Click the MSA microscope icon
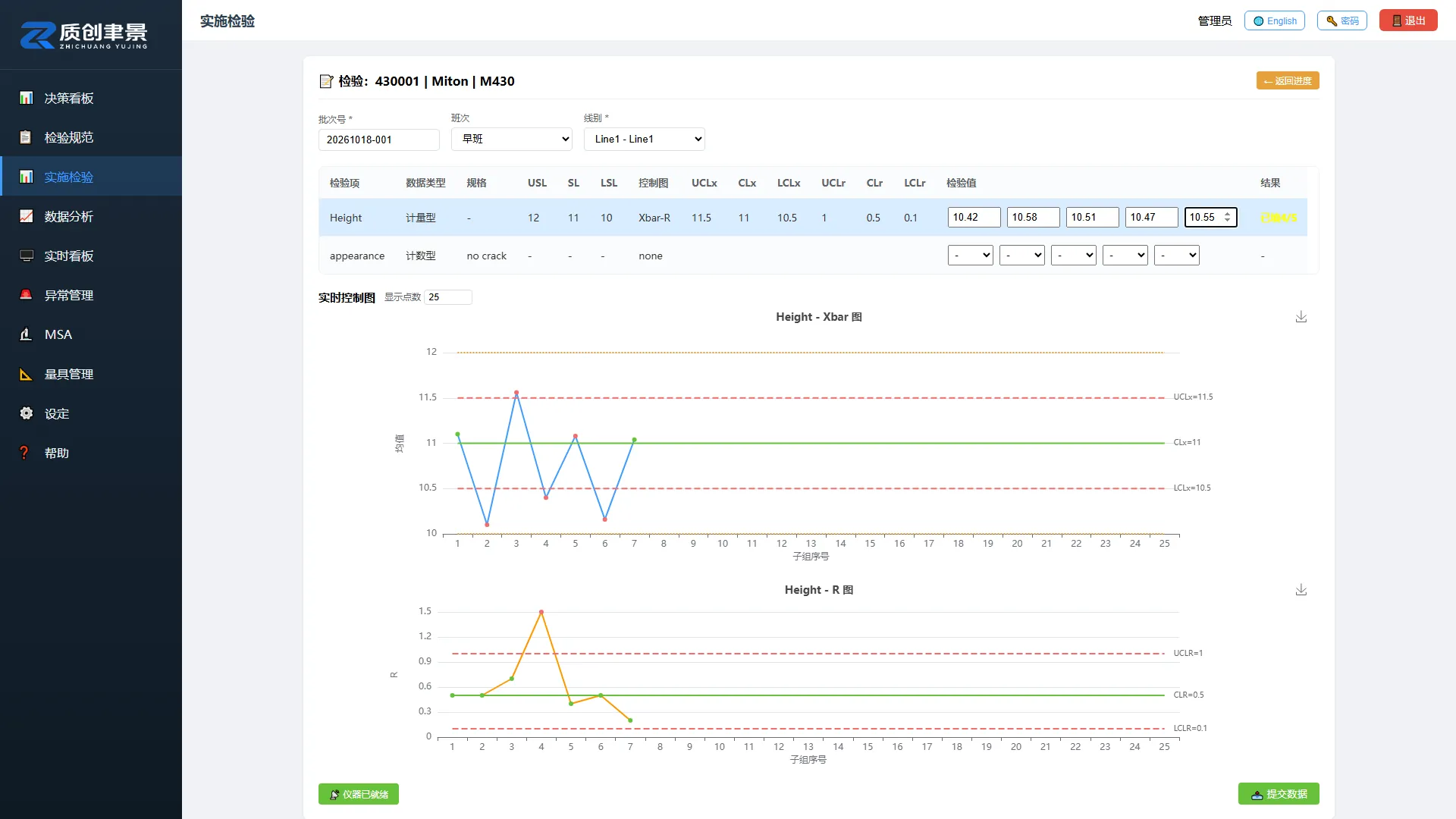Viewport: 1456px width, 819px height. [x=27, y=334]
